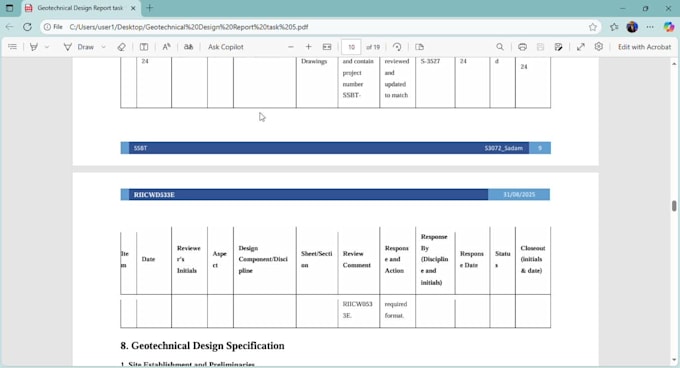680x368 pixels.
Task: Switch the page view layout
Action: point(419,47)
